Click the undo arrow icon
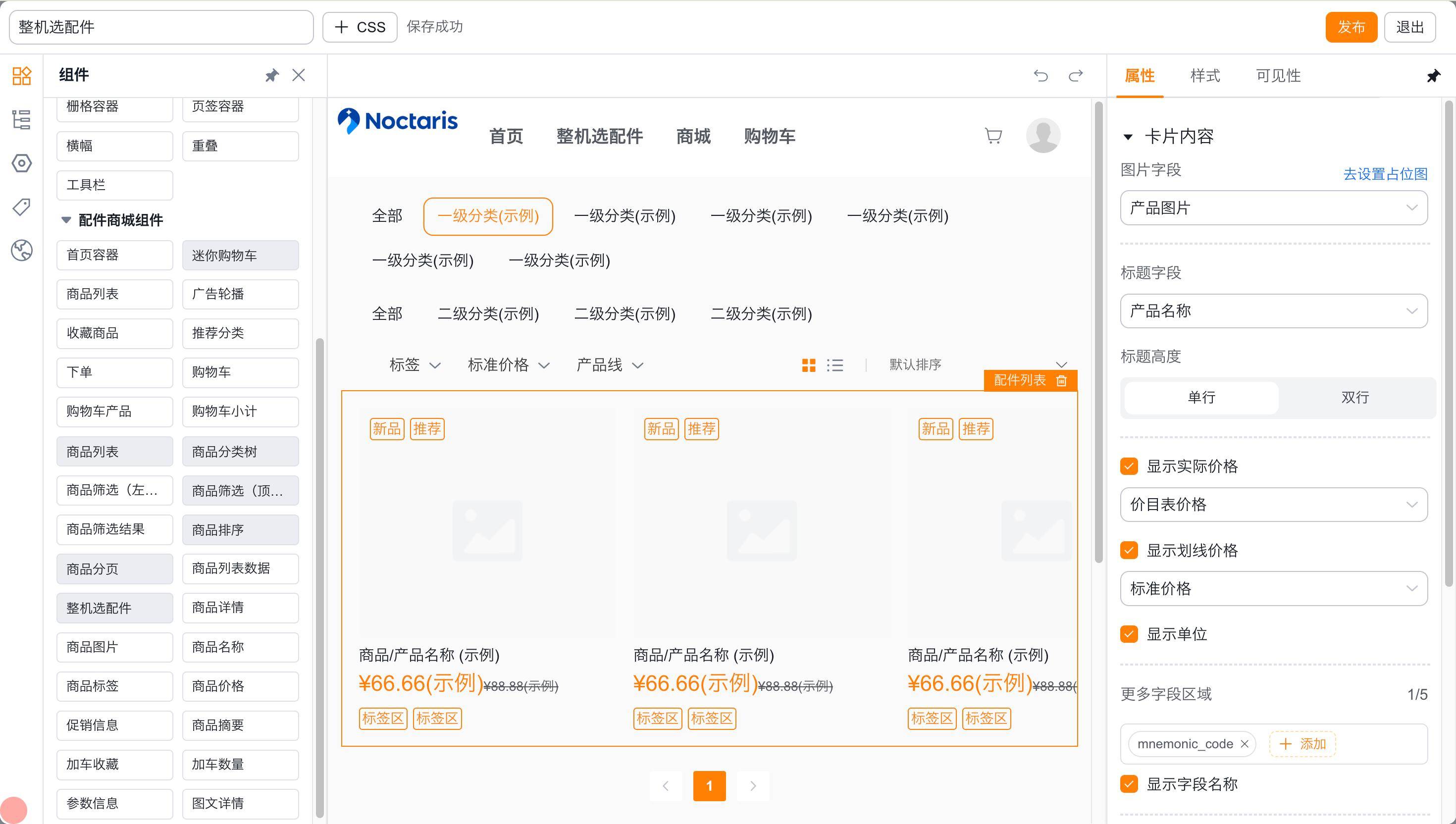Screen dimensions: 1456x824 [1040, 75]
